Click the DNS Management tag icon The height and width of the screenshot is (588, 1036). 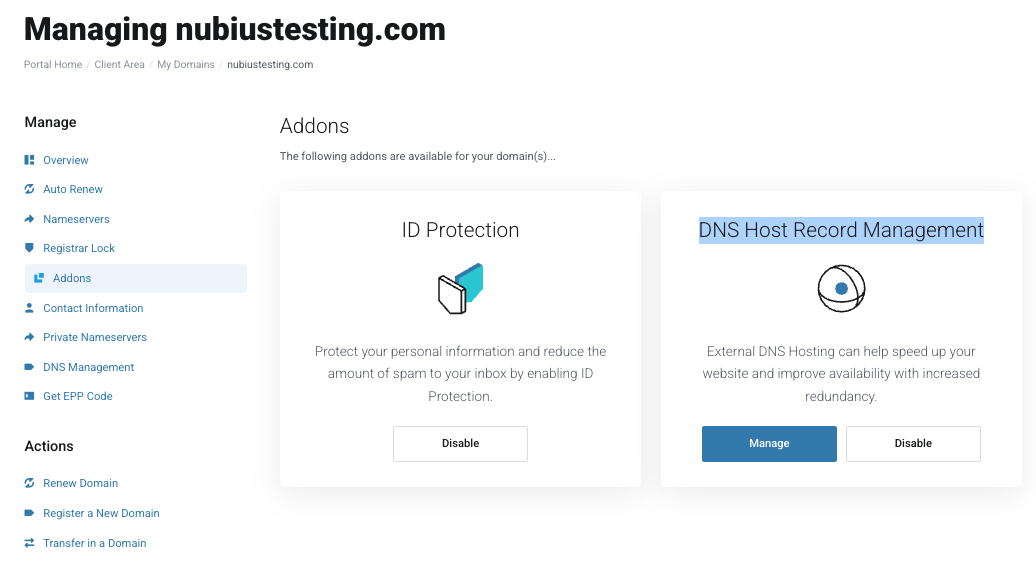click(30, 367)
